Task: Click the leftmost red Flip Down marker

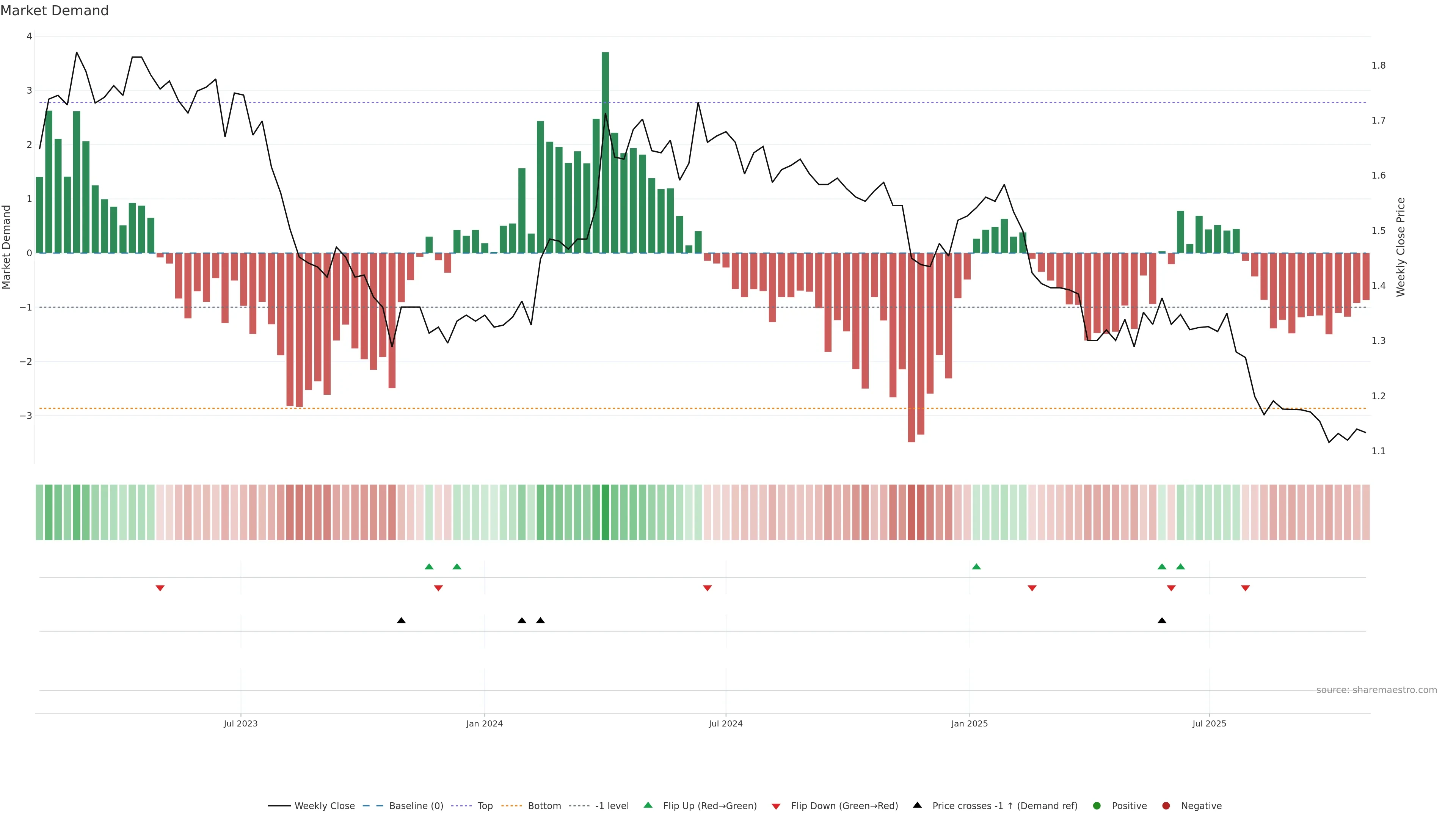Action: click(x=160, y=588)
